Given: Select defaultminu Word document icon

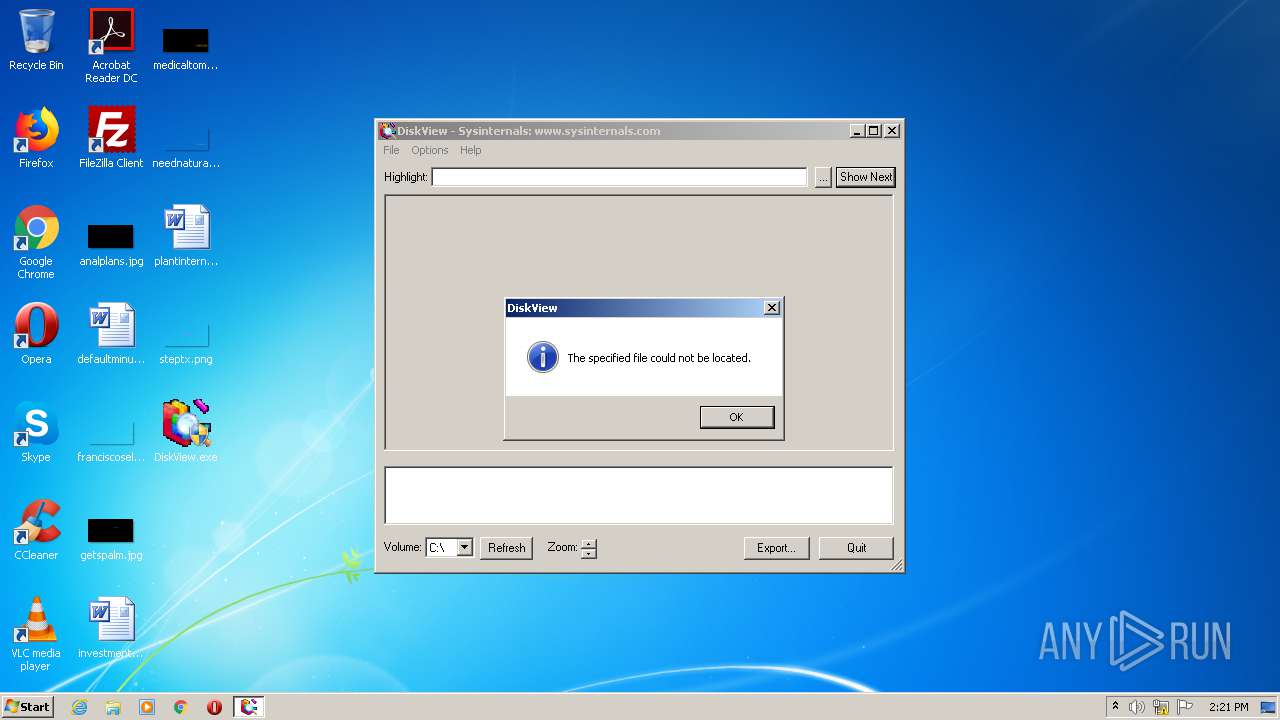Looking at the screenshot, I should pyautogui.click(x=111, y=334).
